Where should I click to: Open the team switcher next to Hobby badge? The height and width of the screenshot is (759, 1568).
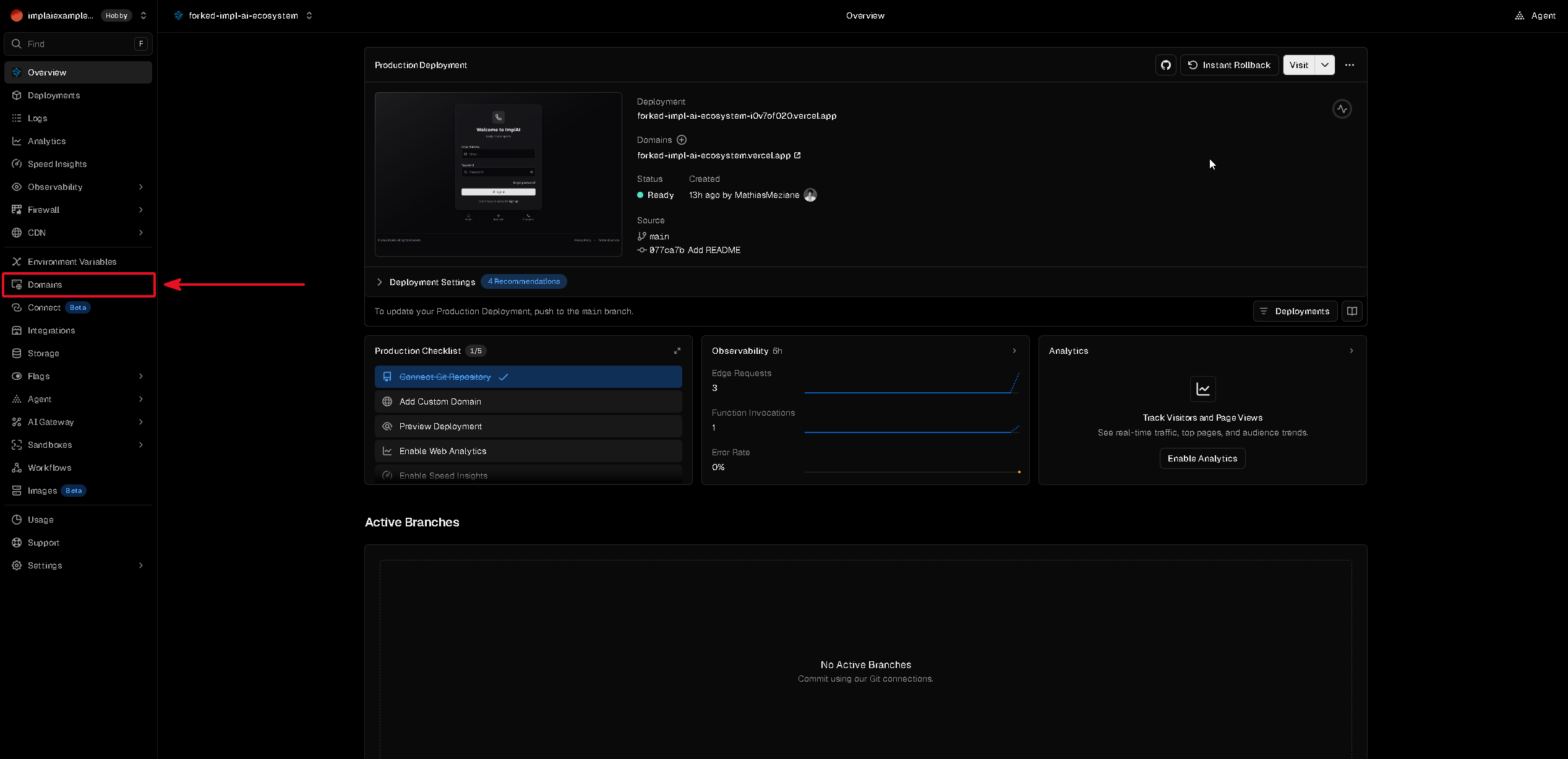pos(144,15)
